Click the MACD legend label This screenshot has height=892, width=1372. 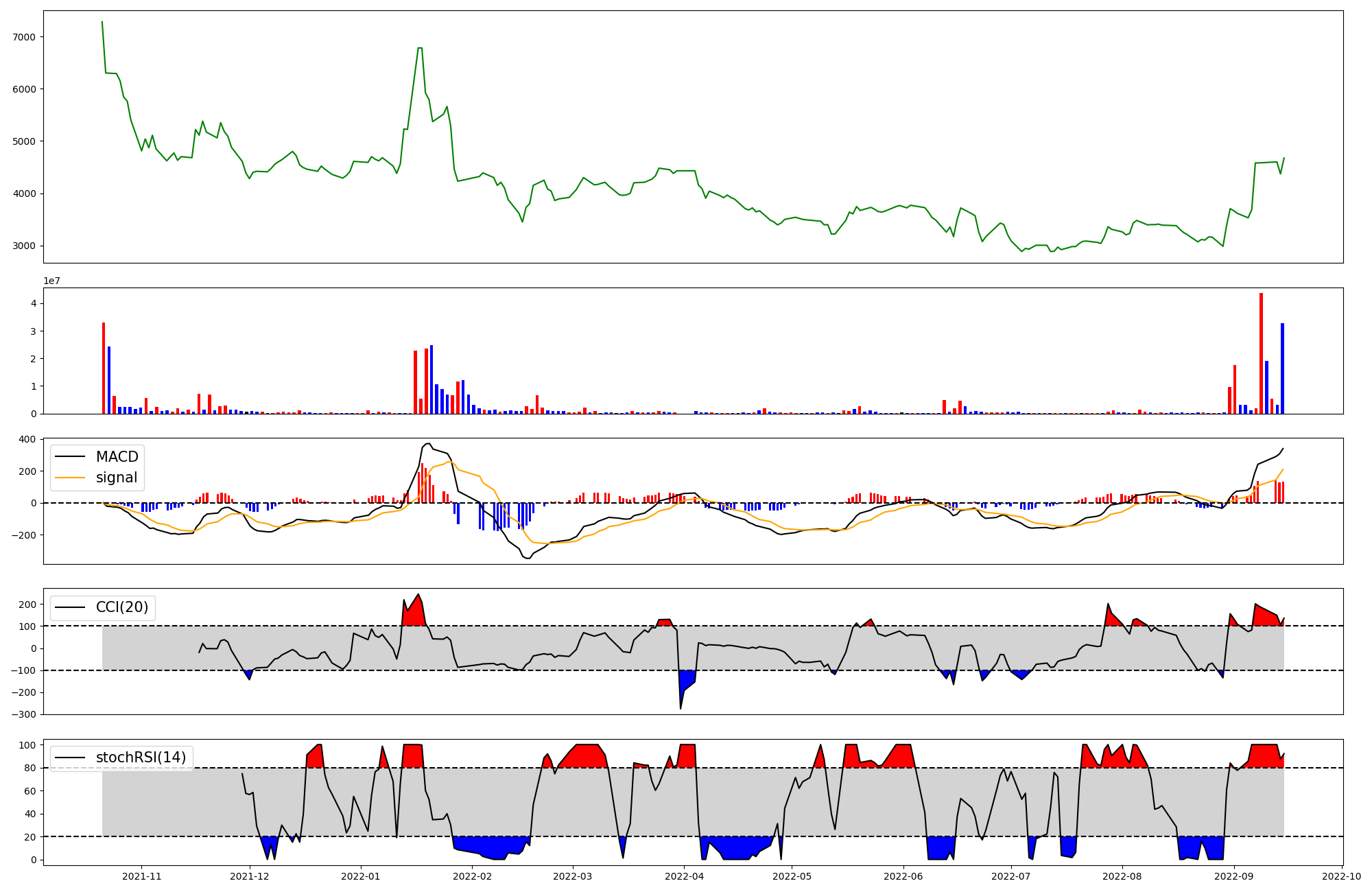pos(117,457)
